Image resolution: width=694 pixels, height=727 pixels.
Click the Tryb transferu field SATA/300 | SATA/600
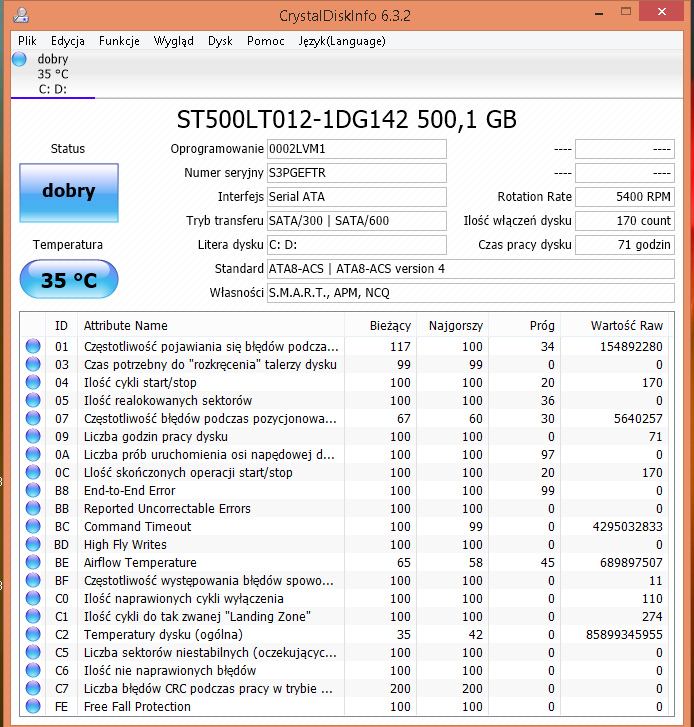click(x=357, y=221)
